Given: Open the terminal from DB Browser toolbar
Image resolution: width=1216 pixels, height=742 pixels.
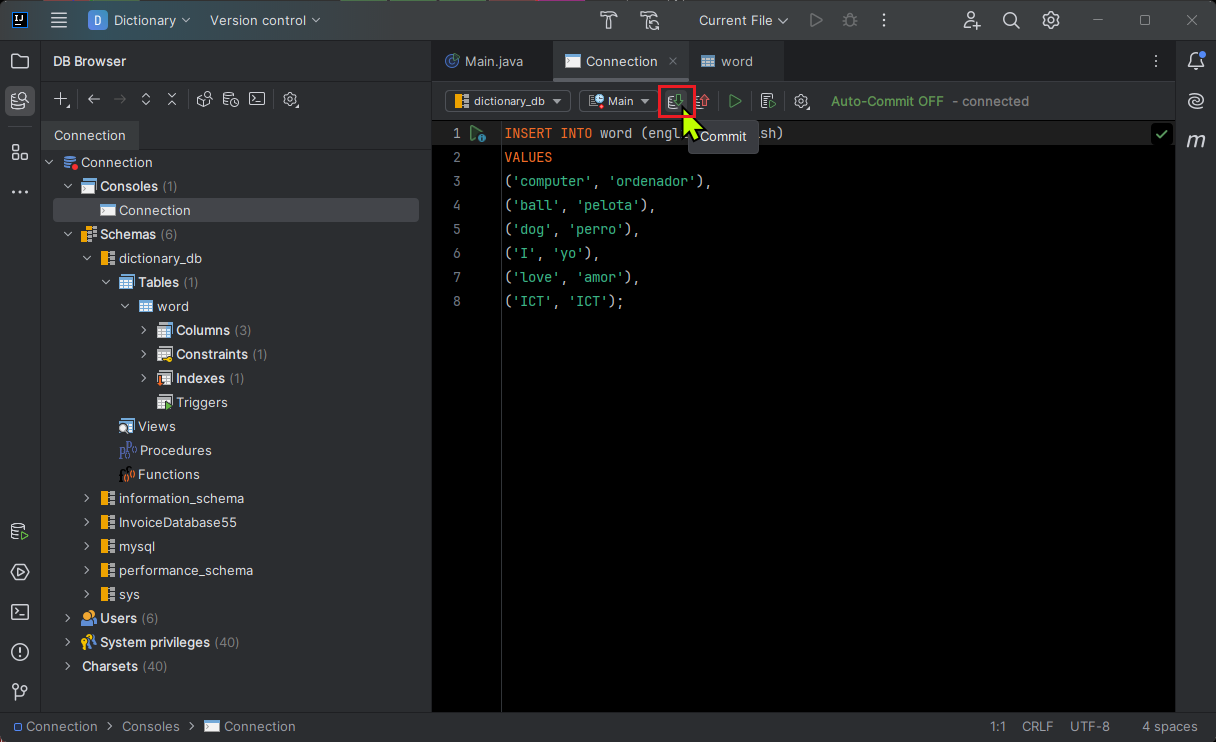Looking at the screenshot, I should (257, 99).
